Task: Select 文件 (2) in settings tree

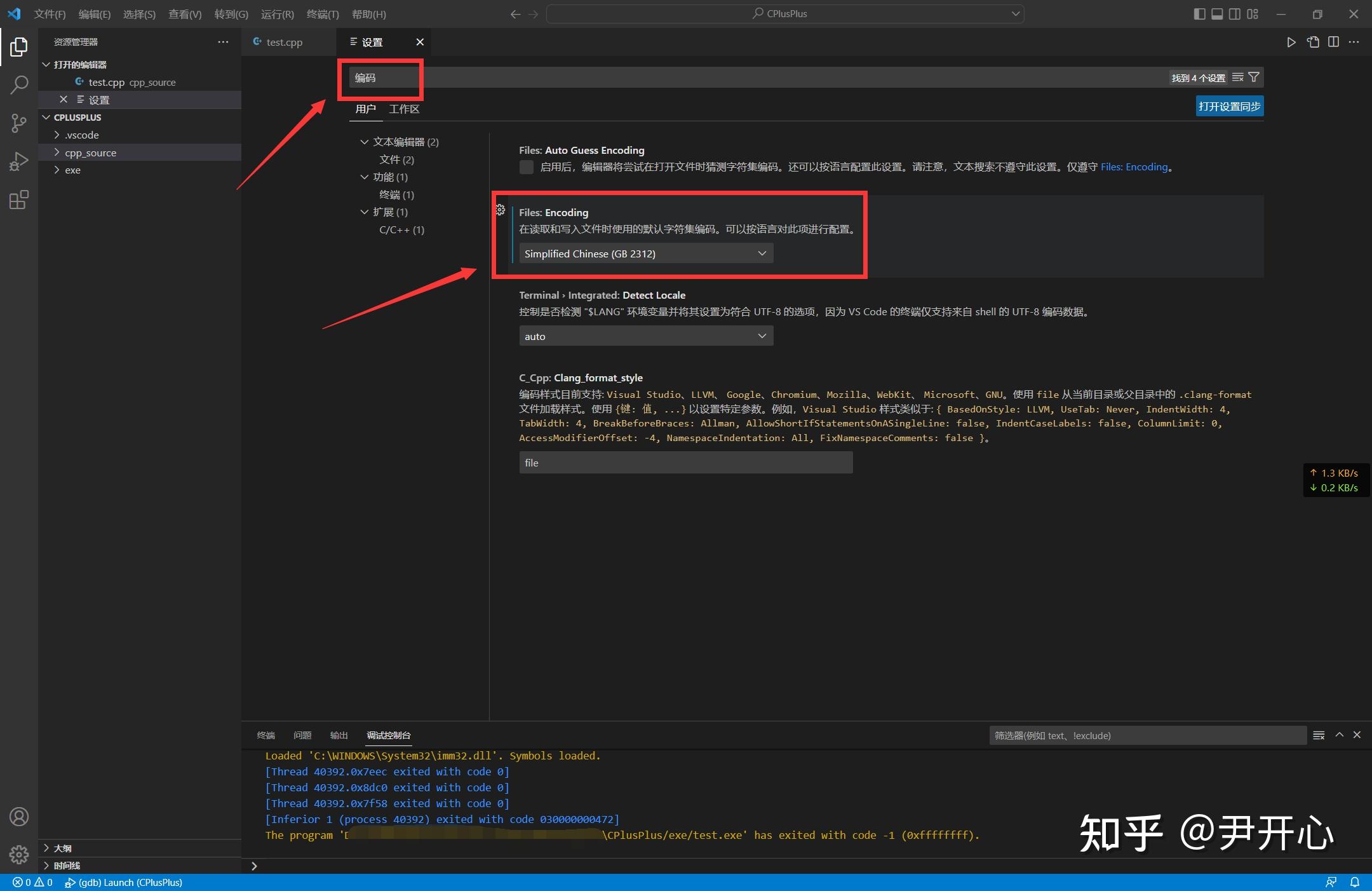Action: click(396, 160)
